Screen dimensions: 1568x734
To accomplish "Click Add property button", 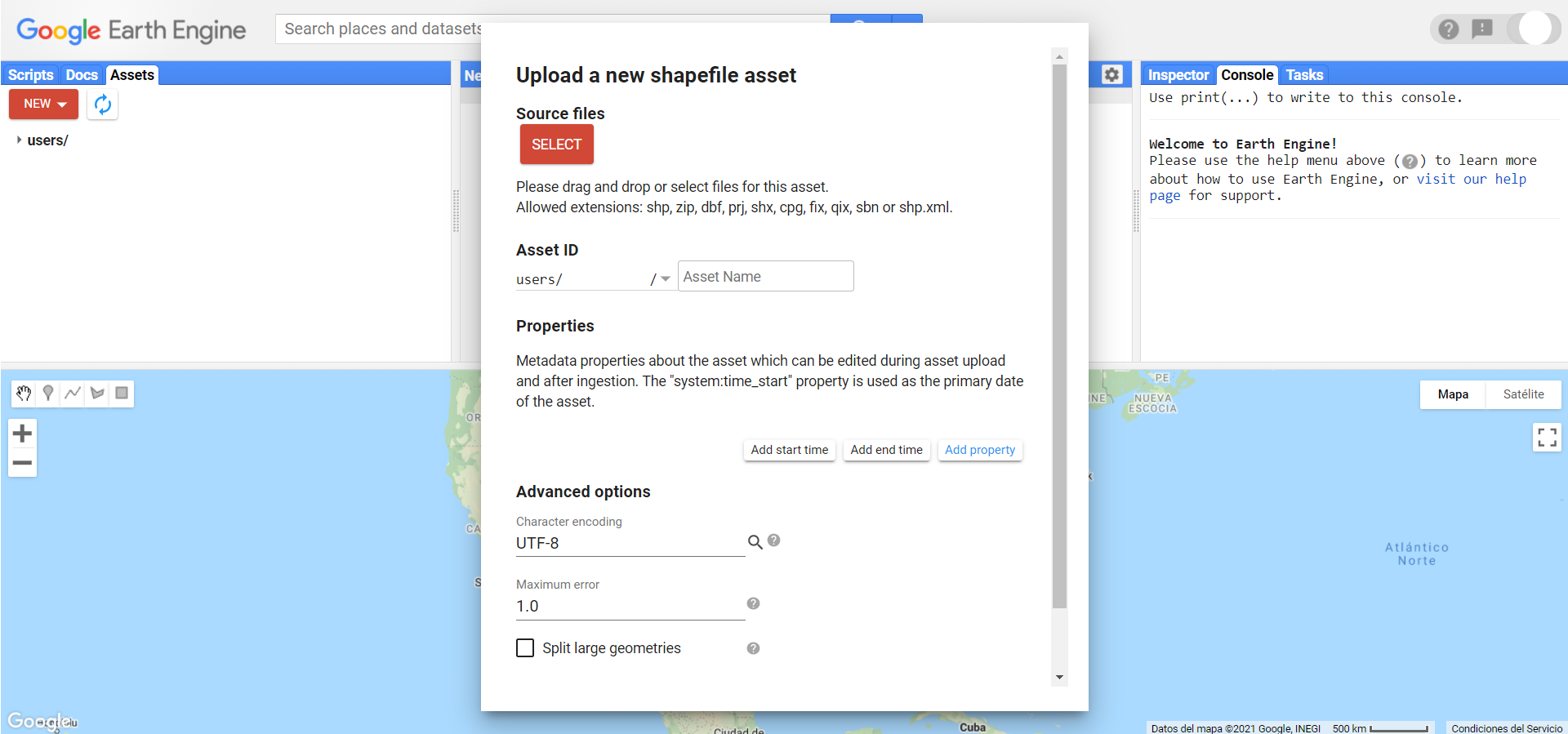I will coord(980,450).
